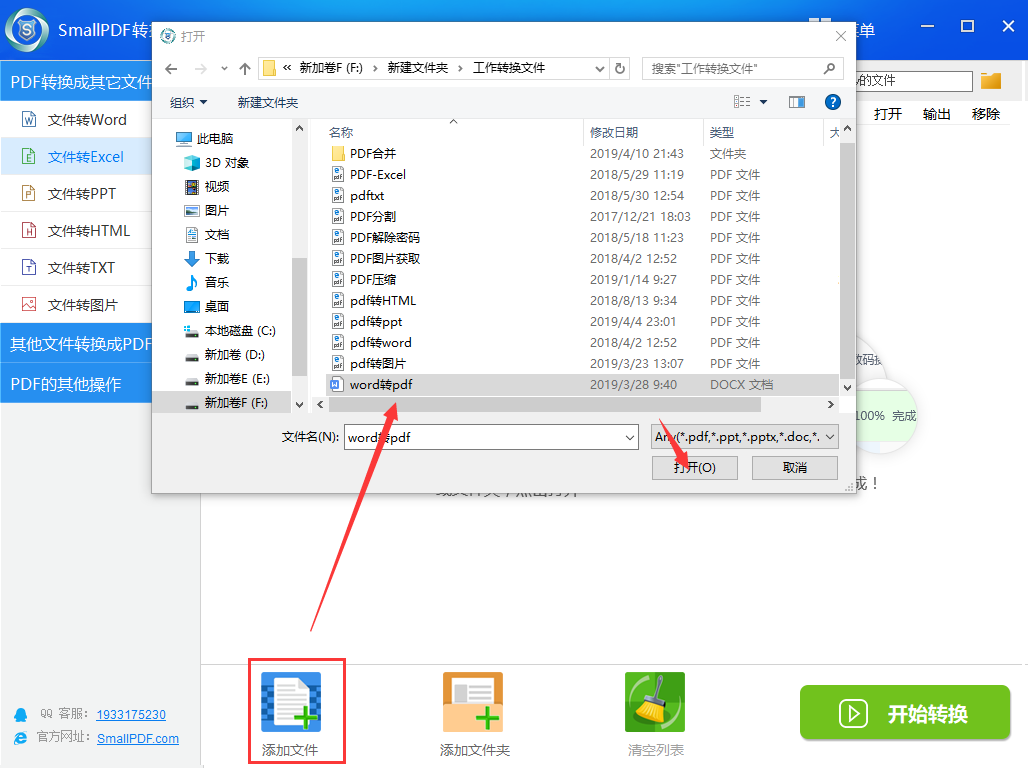Click the Add File (添加文件) icon
Screen dimensions: 1028x768
pos(290,702)
